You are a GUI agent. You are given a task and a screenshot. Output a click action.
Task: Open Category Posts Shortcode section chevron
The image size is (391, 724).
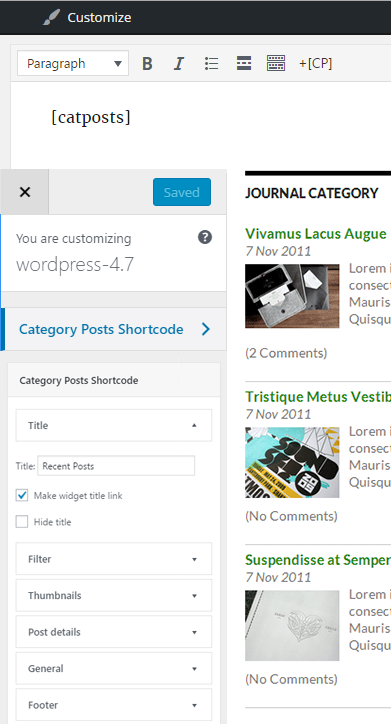[x=206, y=329]
